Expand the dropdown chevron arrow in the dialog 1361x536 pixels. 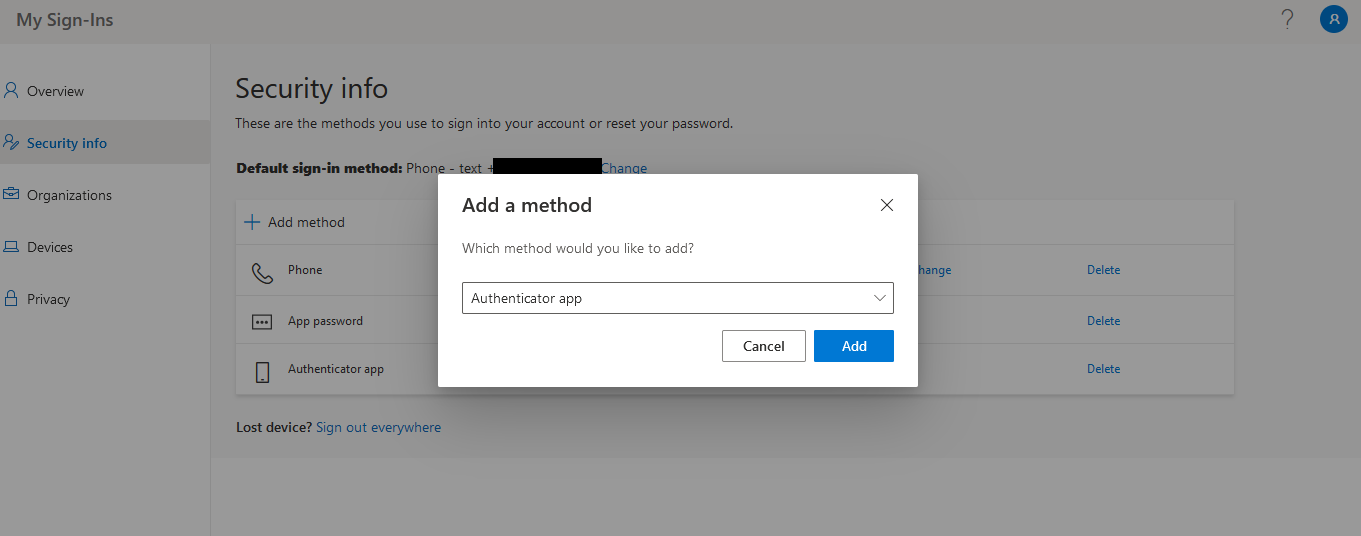(880, 298)
